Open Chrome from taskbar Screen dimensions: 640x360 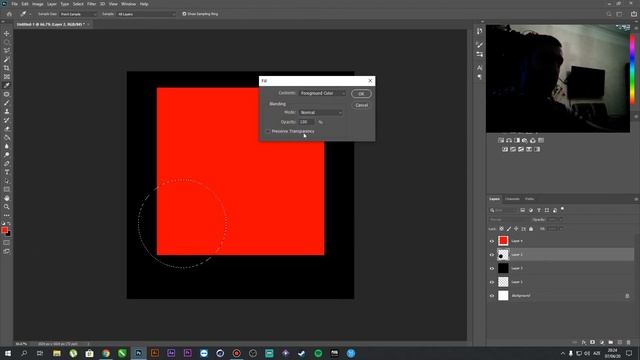(106, 353)
